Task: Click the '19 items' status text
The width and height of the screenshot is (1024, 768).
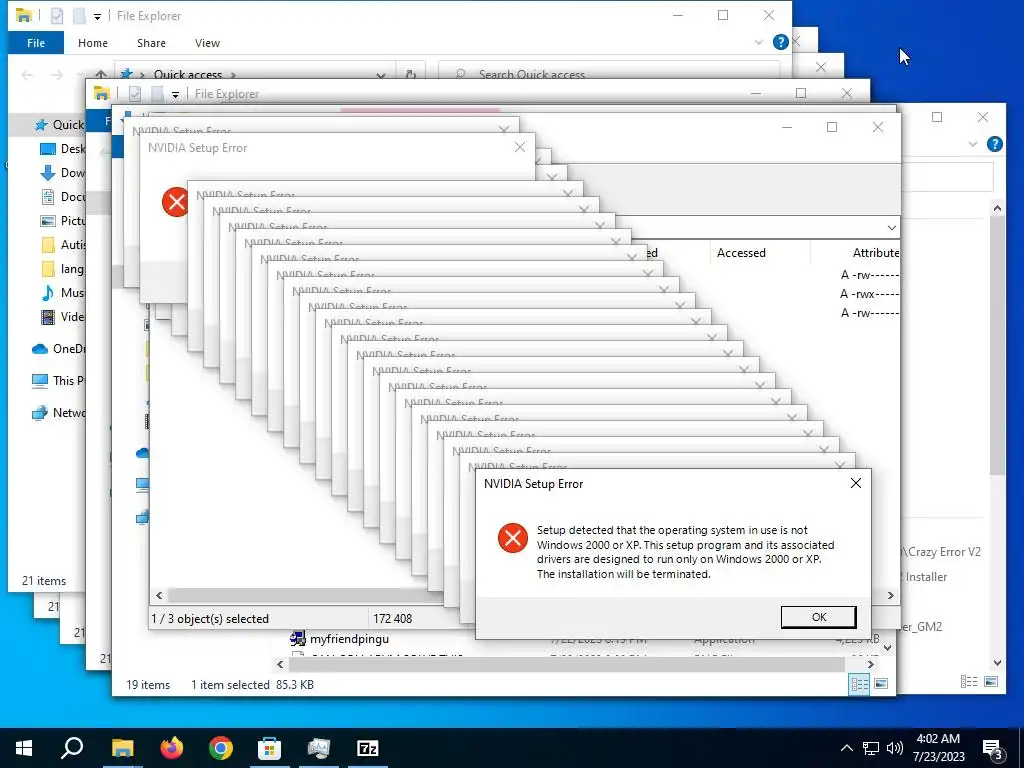Action: pos(148,684)
